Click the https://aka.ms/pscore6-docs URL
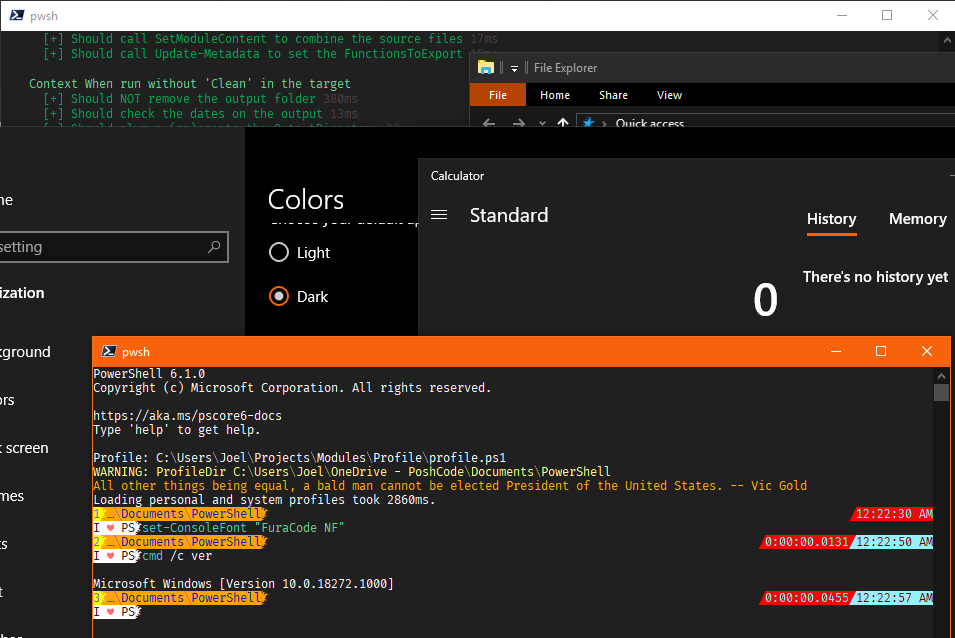Screen dimensions: 955x638 click(x=188, y=416)
